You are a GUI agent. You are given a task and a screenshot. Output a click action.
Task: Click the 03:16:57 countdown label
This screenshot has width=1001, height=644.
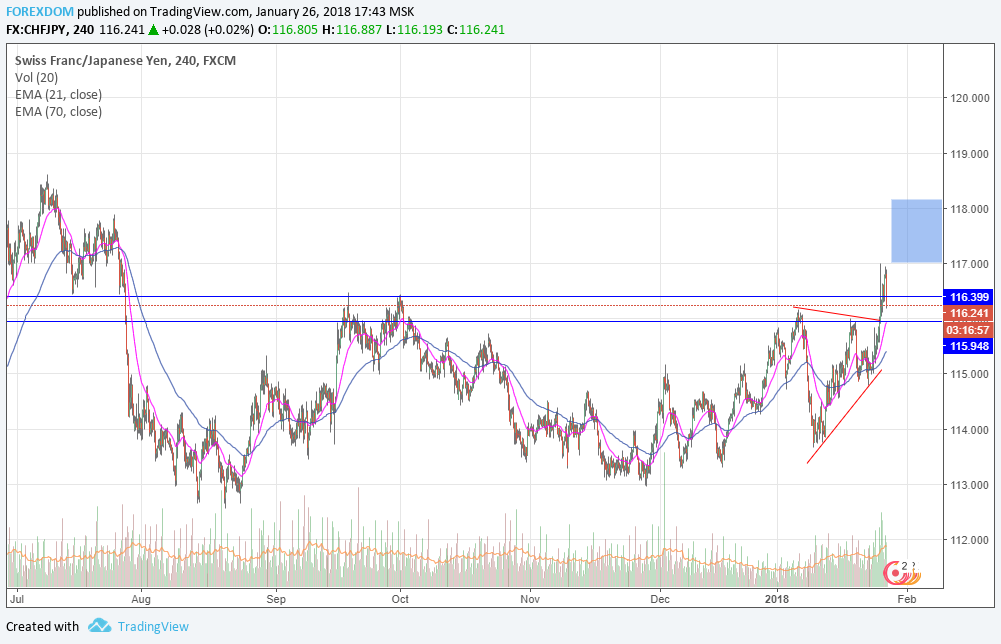click(968, 330)
